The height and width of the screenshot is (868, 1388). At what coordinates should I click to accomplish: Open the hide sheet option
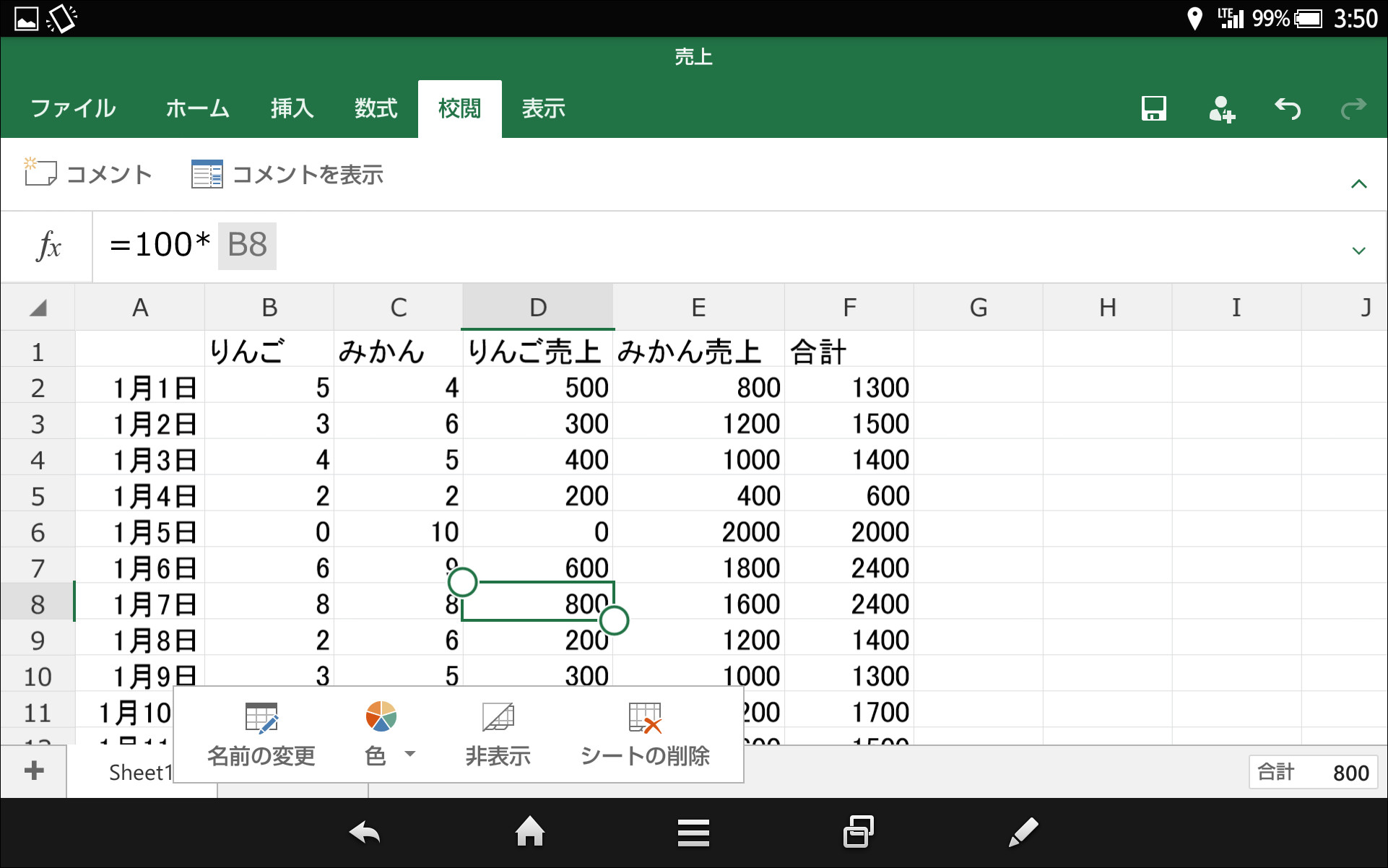pos(498,733)
